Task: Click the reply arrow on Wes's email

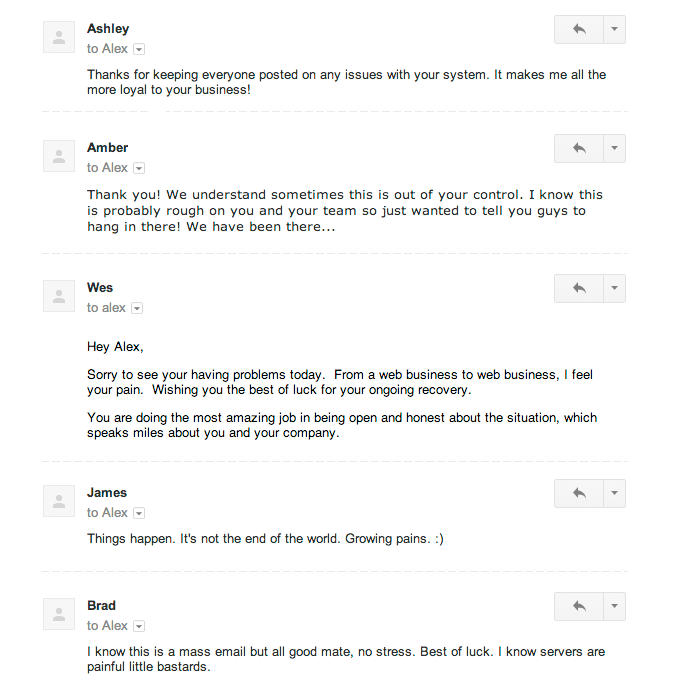Action: point(579,288)
